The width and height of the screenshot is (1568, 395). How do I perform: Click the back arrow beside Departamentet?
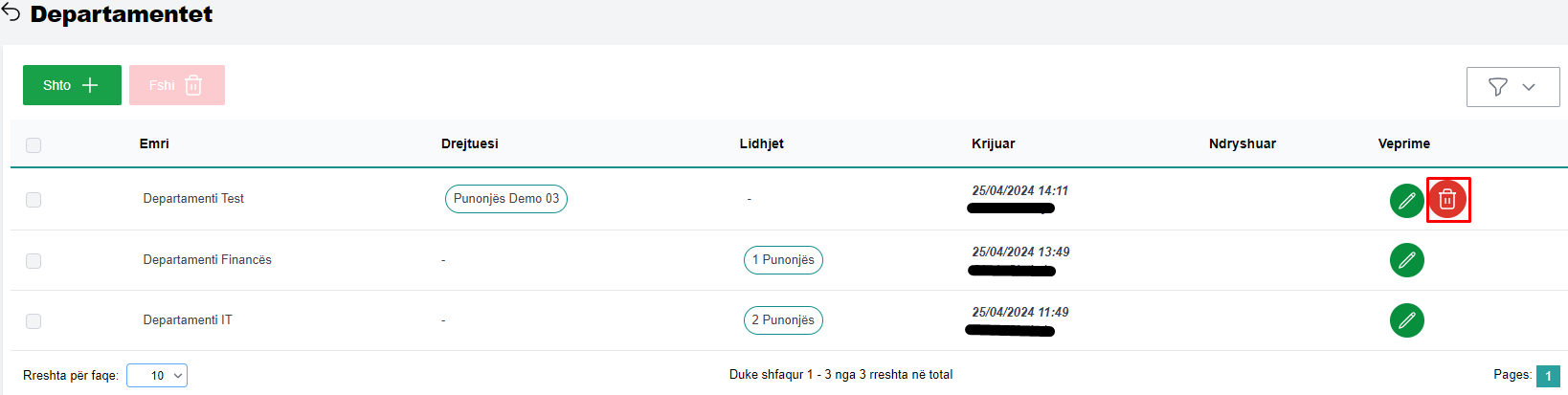(11, 13)
